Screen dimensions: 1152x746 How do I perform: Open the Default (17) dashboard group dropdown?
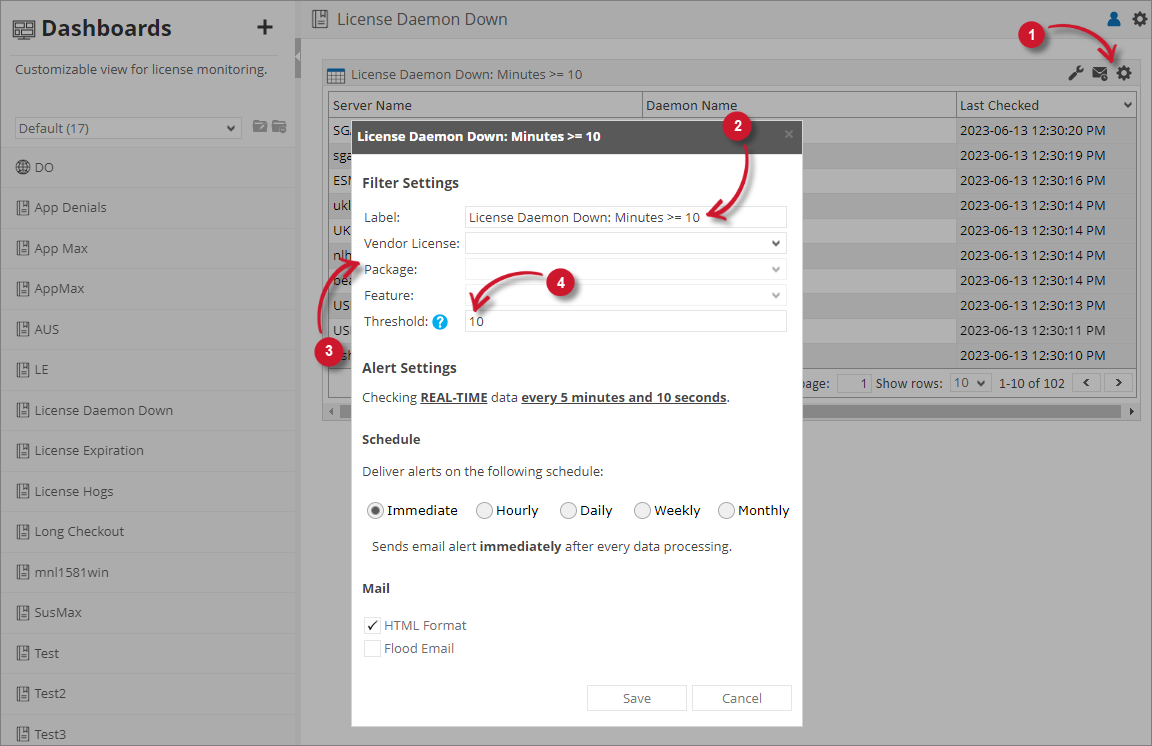point(128,129)
